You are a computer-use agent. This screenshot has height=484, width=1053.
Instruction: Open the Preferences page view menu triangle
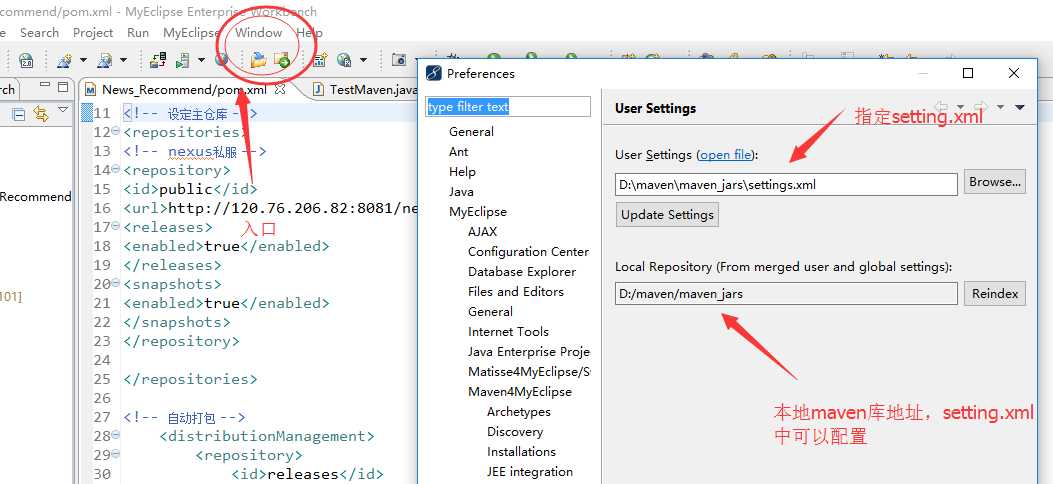point(1020,107)
